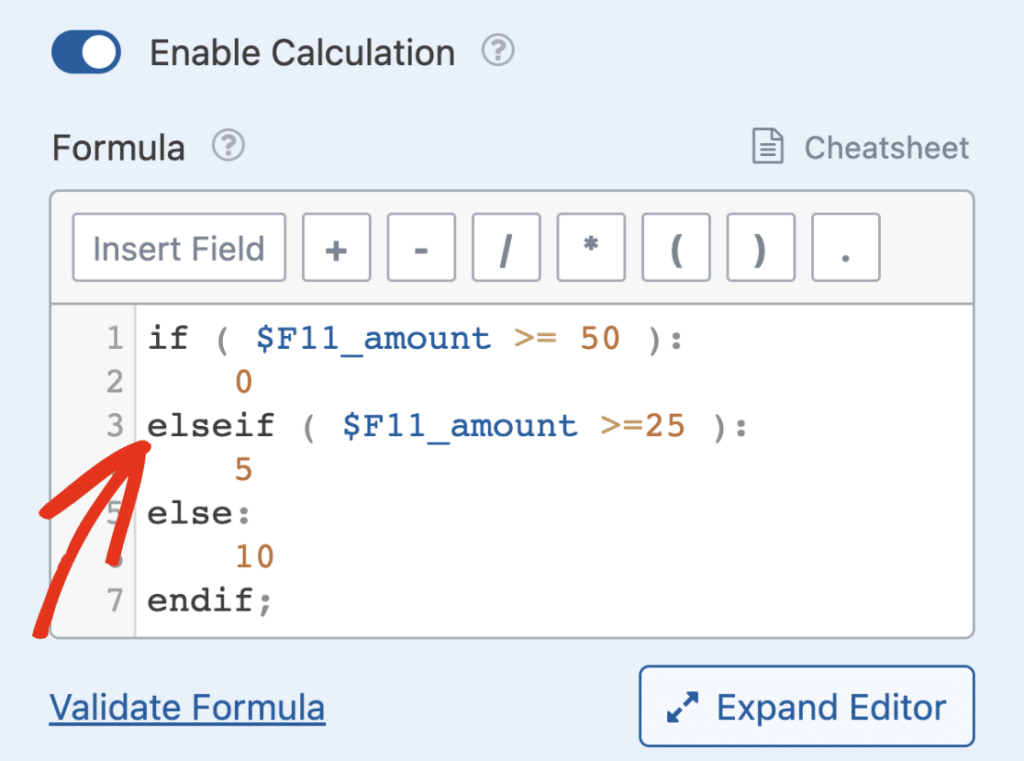Click the expand arrows icon on Expand Editor
Viewport: 1024px width, 761px height.
(681, 706)
